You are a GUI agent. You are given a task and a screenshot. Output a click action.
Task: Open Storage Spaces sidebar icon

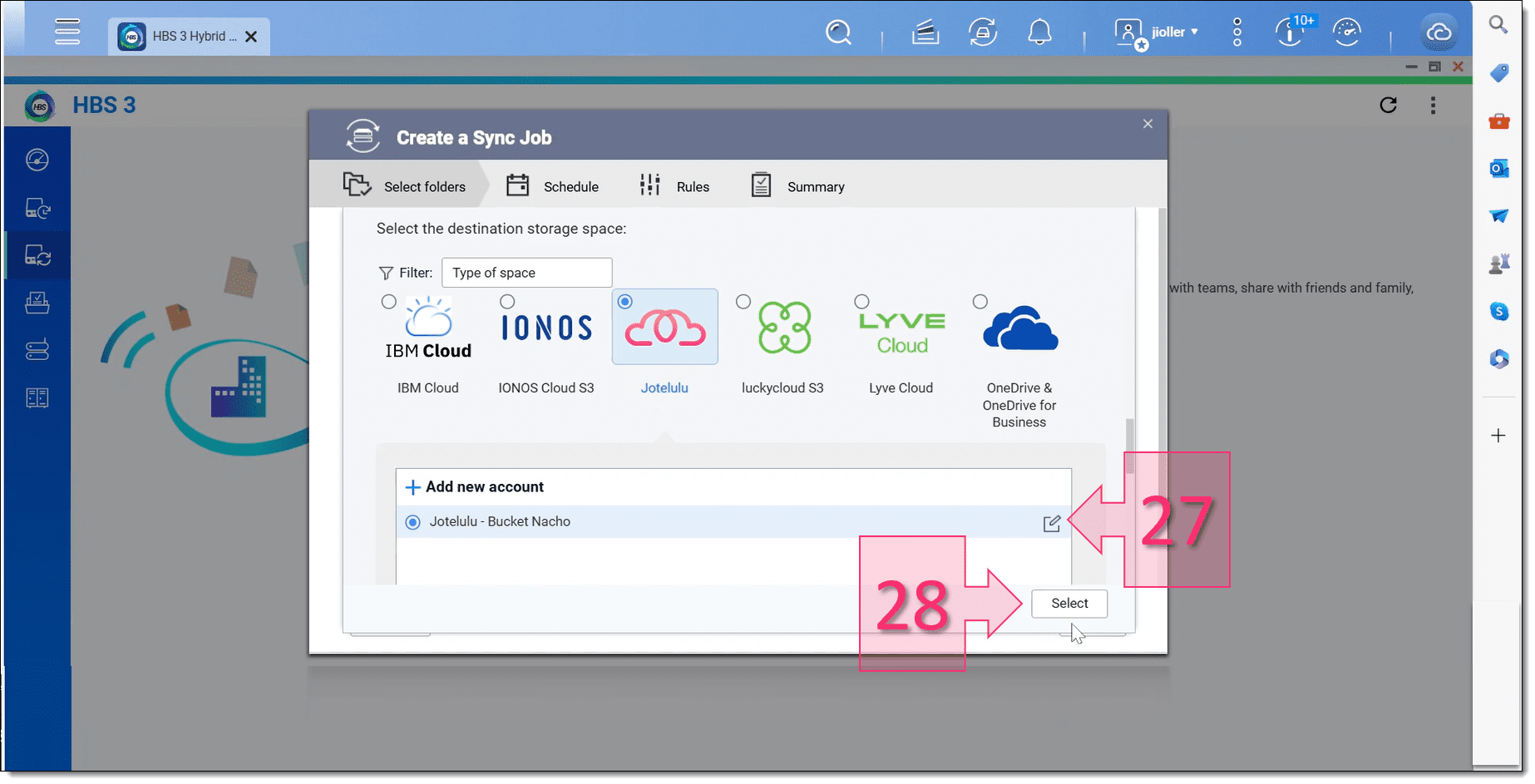(x=37, y=350)
